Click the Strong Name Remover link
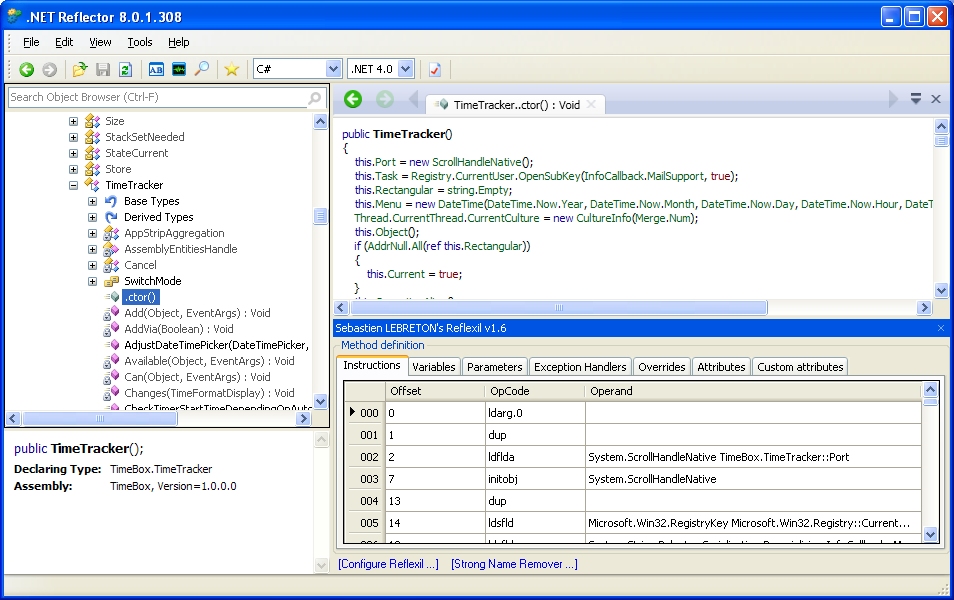This screenshot has width=954, height=600. (514, 564)
